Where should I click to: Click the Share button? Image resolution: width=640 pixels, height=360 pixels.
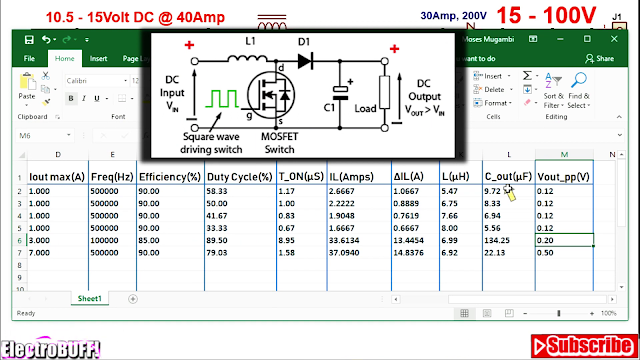[599, 58]
